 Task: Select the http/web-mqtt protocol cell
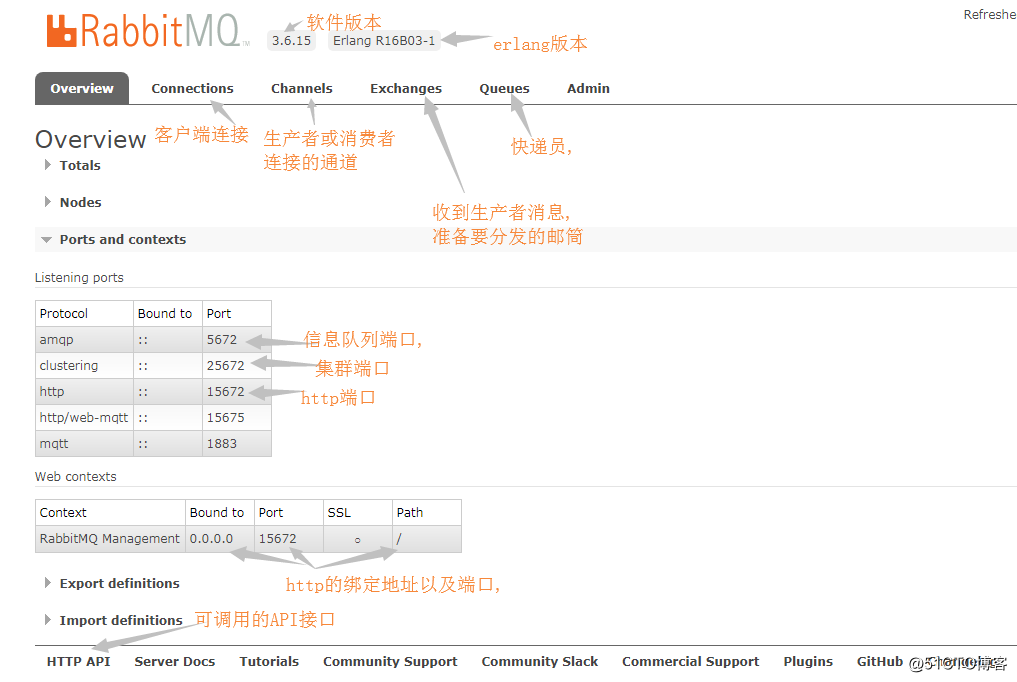click(84, 417)
